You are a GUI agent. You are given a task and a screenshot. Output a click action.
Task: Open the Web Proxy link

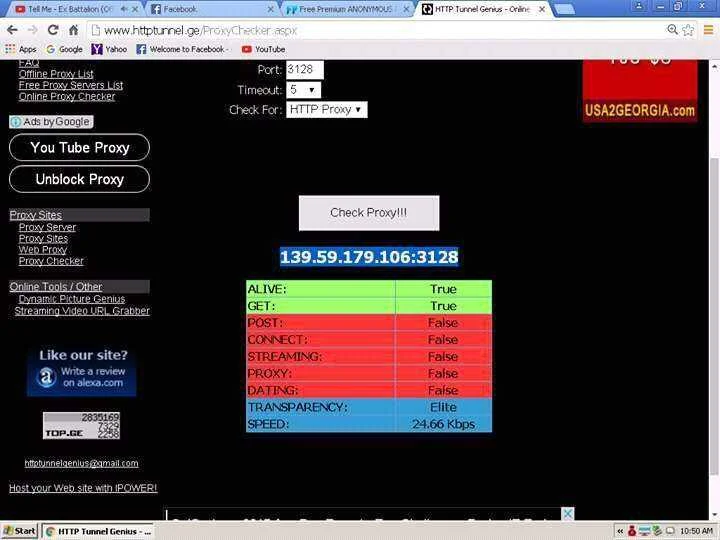tap(43, 250)
